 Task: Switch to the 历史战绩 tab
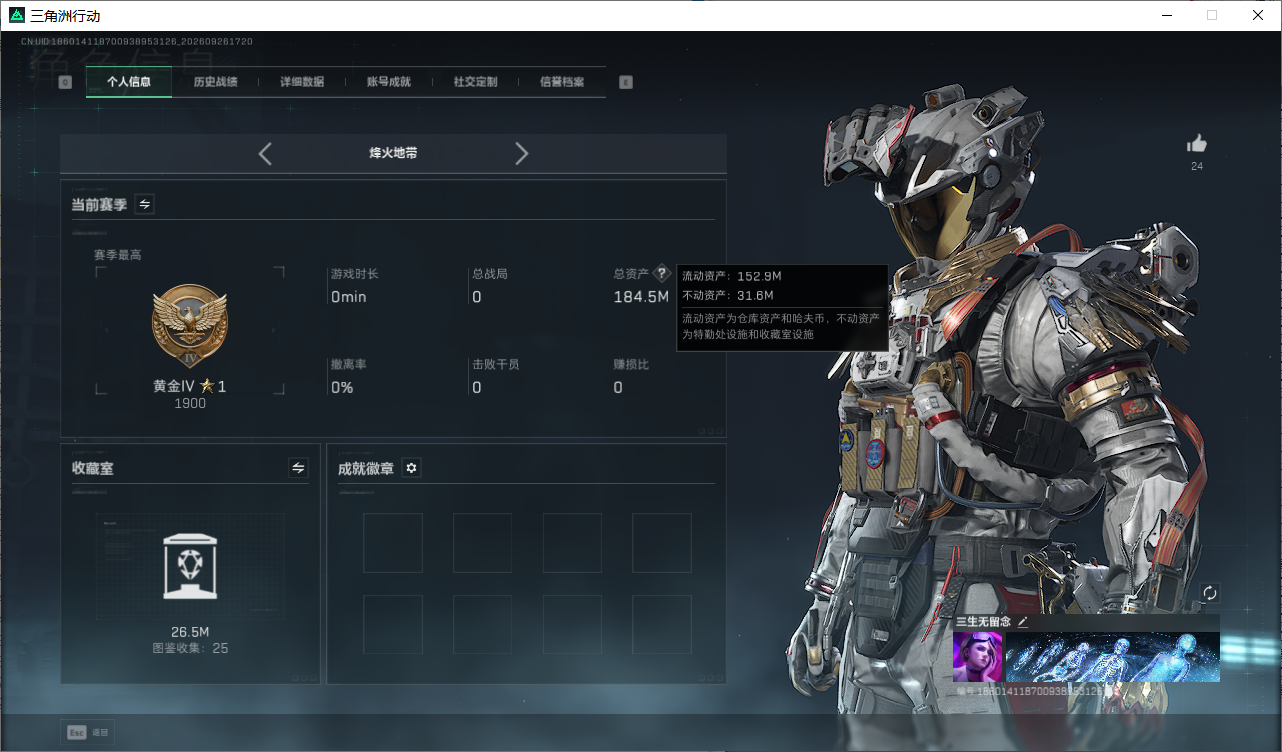coord(215,82)
